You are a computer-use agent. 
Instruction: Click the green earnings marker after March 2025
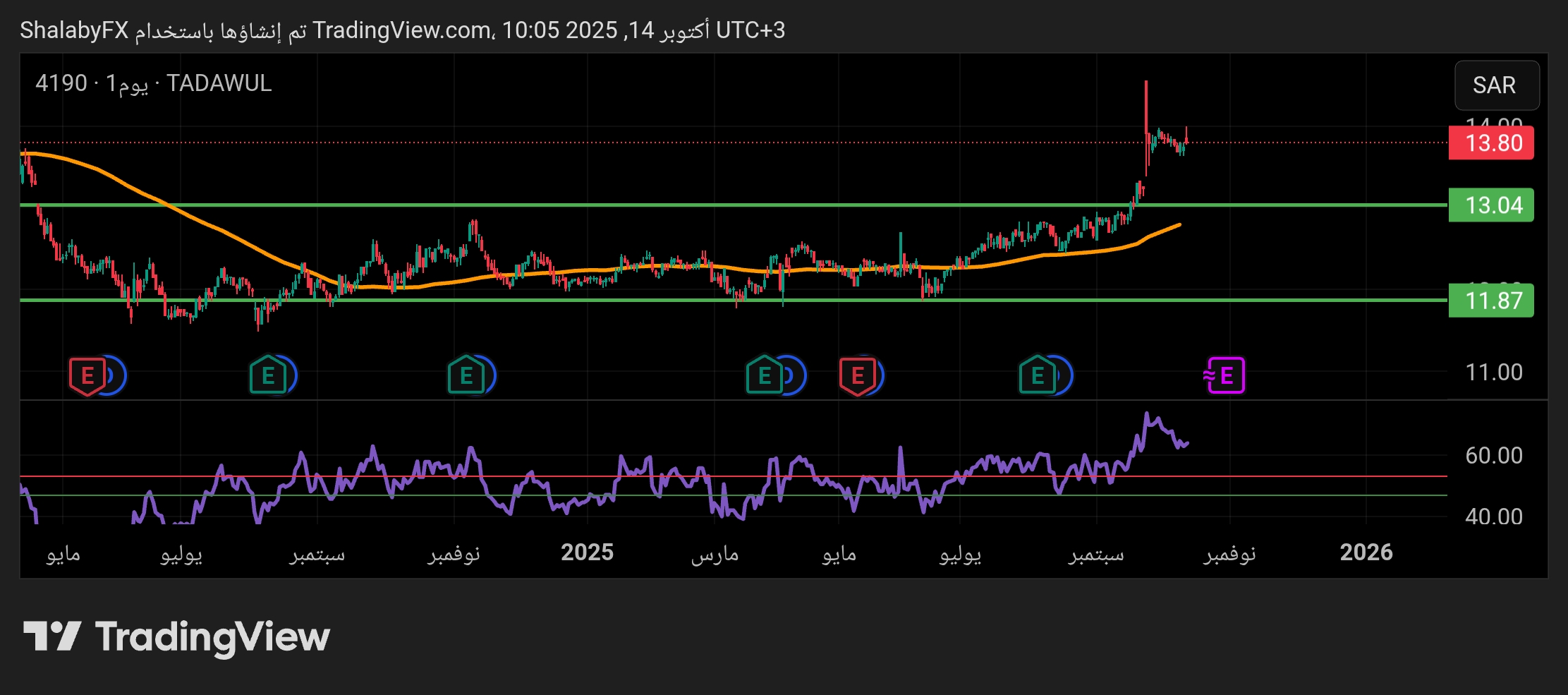tap(764, 375)
